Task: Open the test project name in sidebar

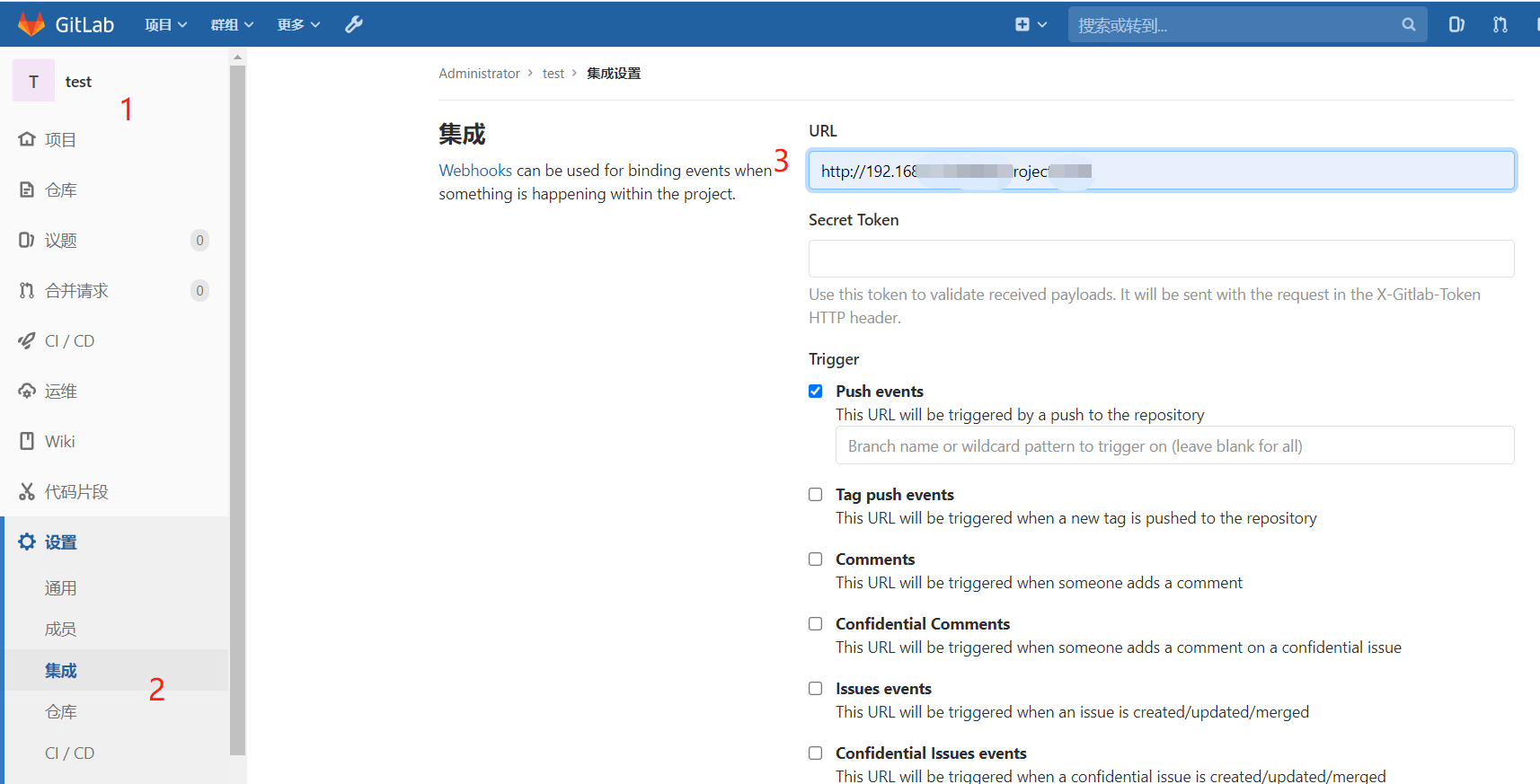Action: [78, 81]
